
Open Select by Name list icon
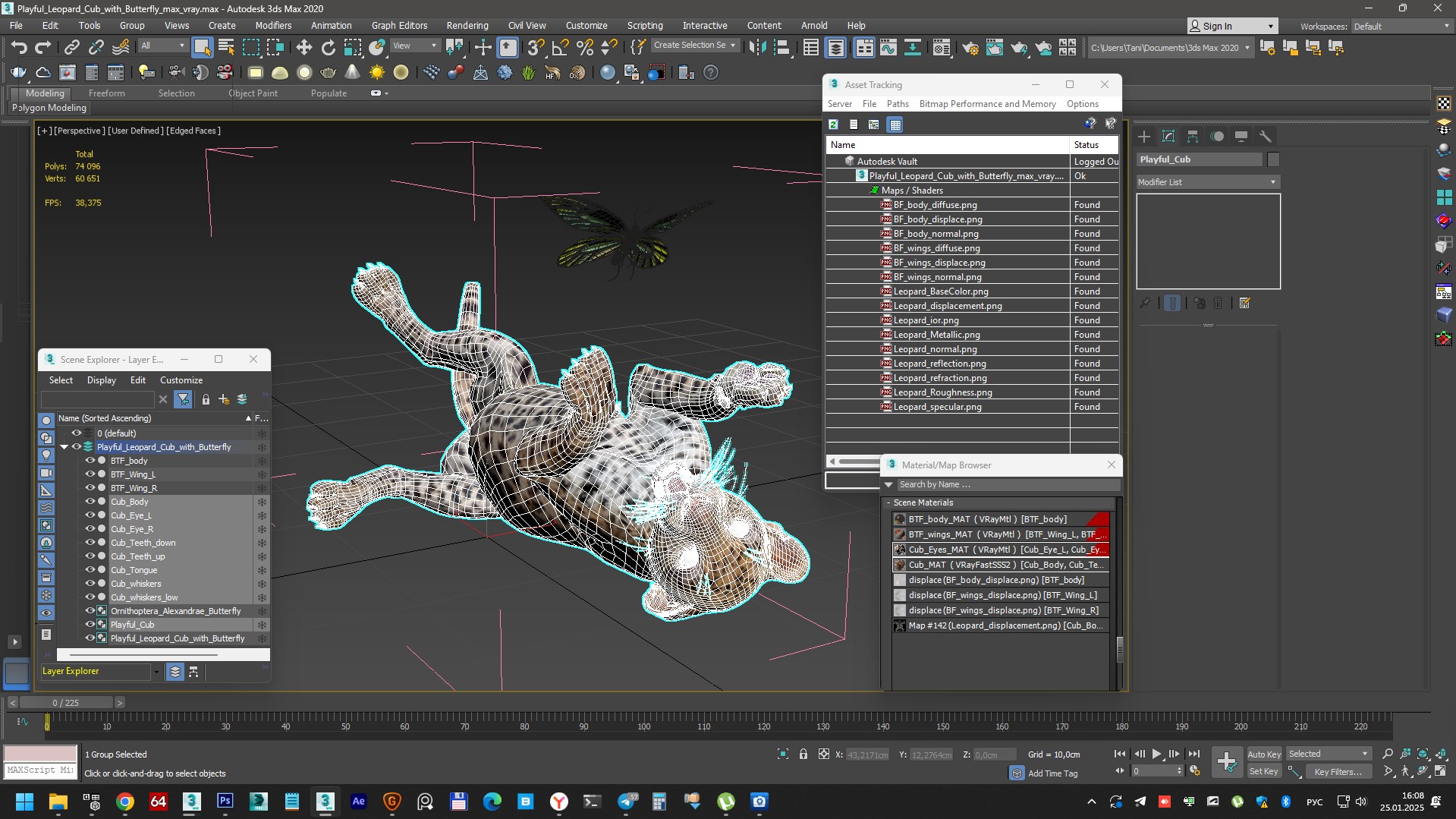[x=226, y=48]
